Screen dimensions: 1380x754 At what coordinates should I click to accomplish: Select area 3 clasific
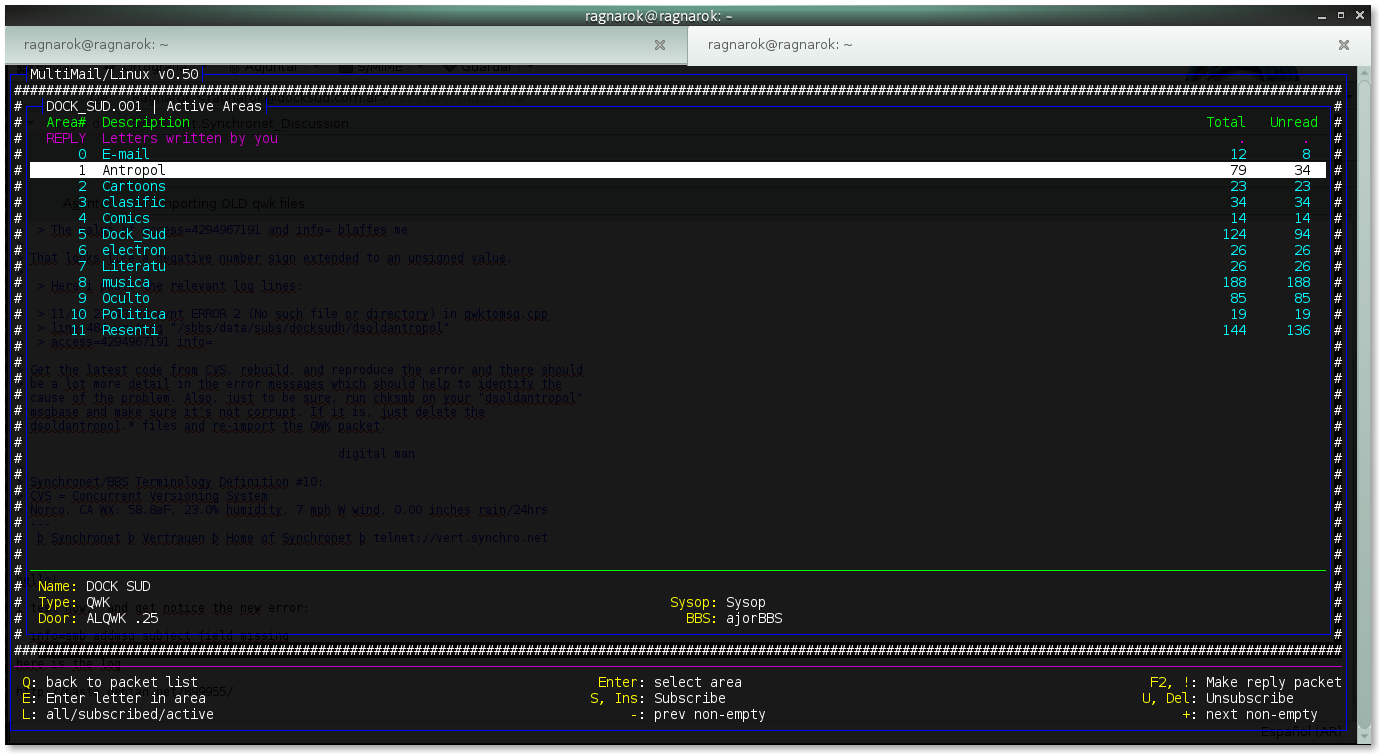point(678,203)
